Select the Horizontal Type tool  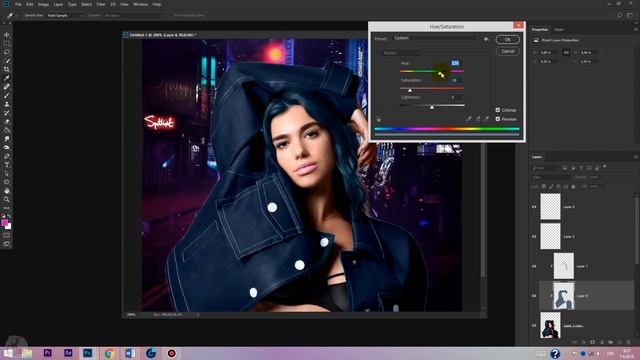point(7,165)
